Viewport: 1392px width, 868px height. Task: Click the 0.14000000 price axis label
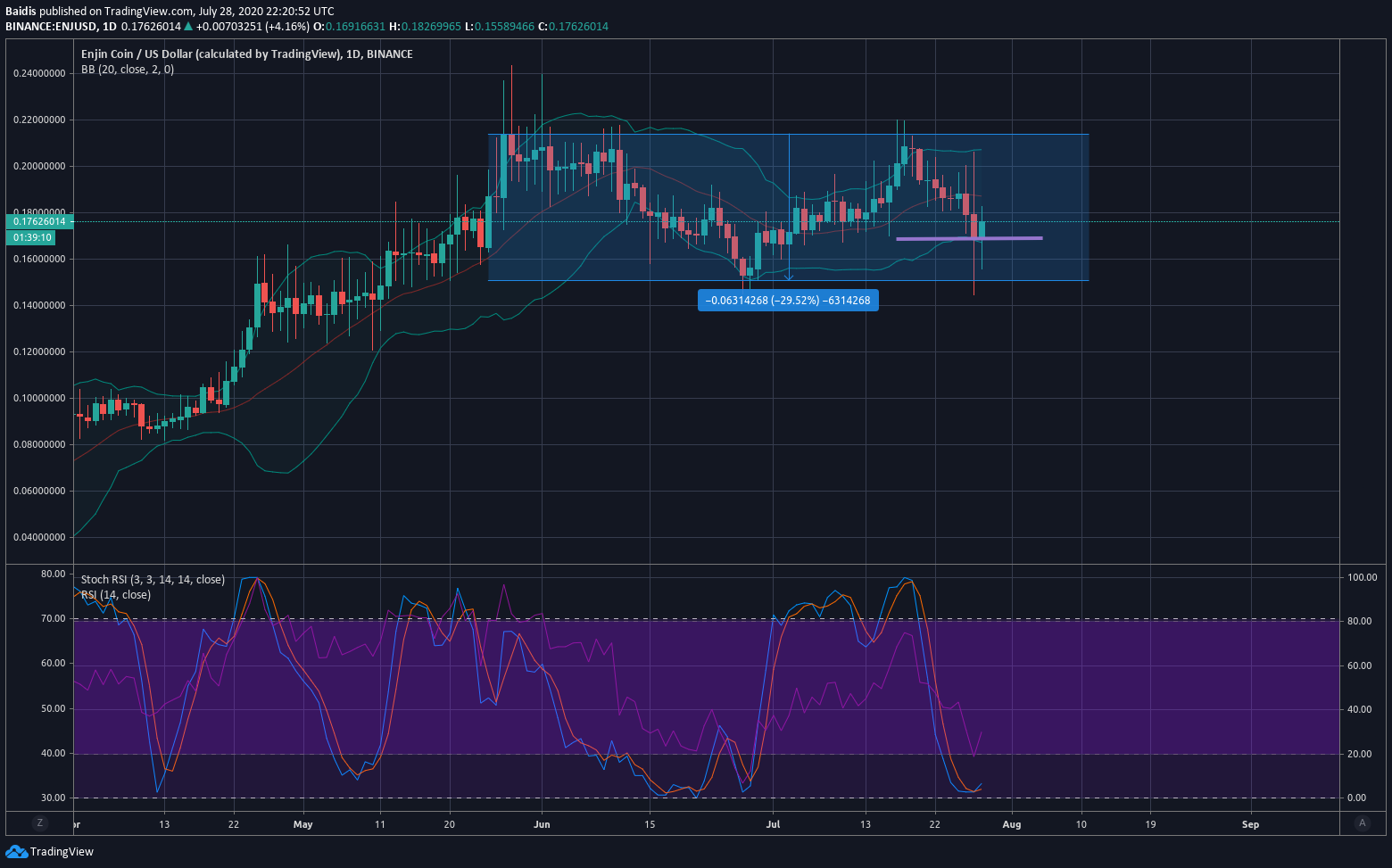pos(39,306)
